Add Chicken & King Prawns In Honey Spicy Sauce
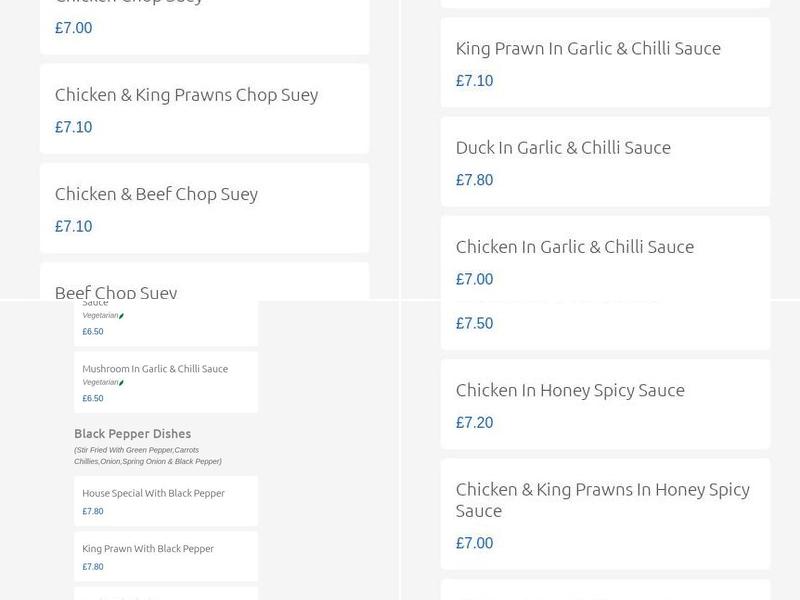The height and width of the screenshot is (600, 800). click(602, 499)
